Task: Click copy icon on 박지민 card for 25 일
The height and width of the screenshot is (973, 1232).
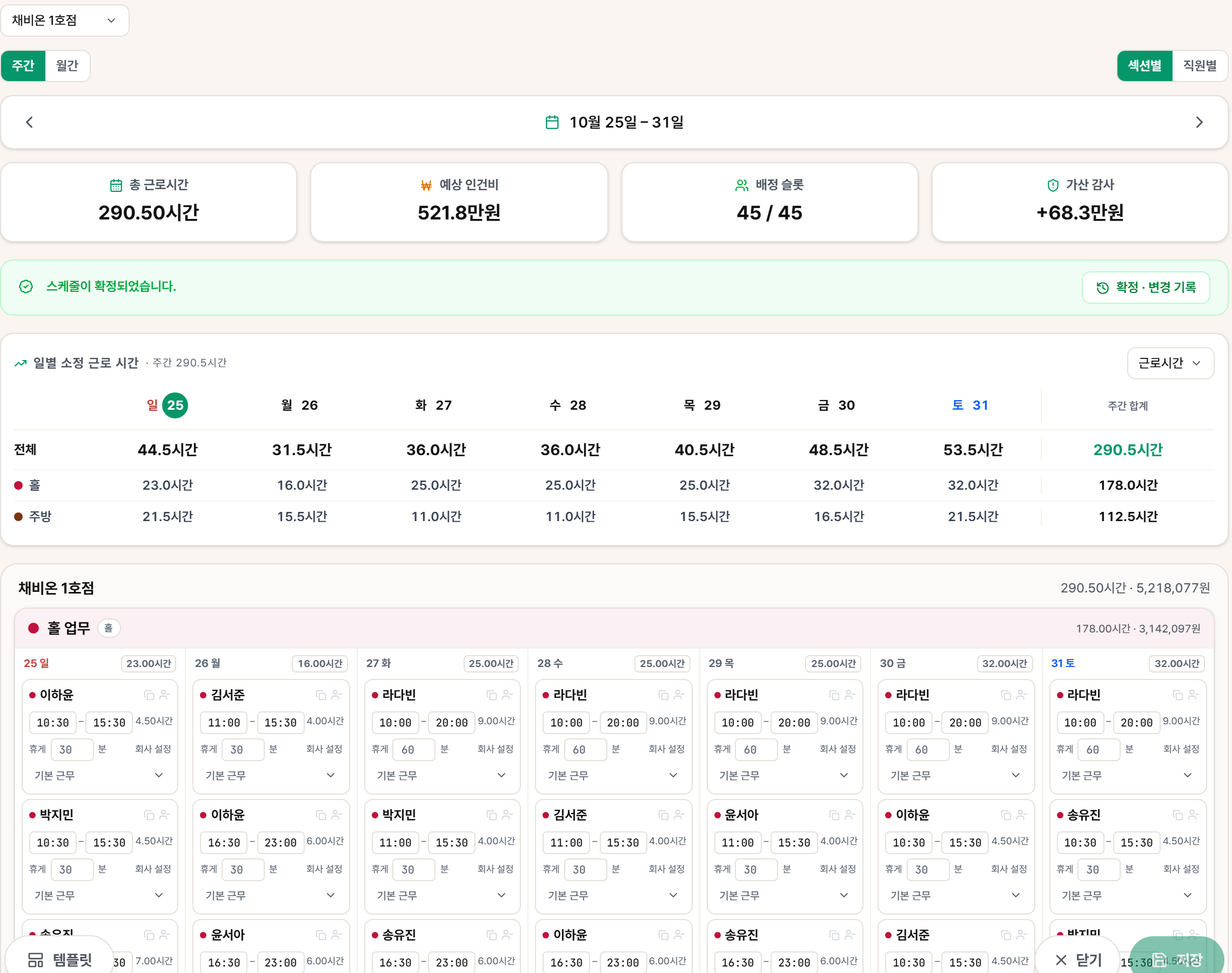Action: click(149, 815)
